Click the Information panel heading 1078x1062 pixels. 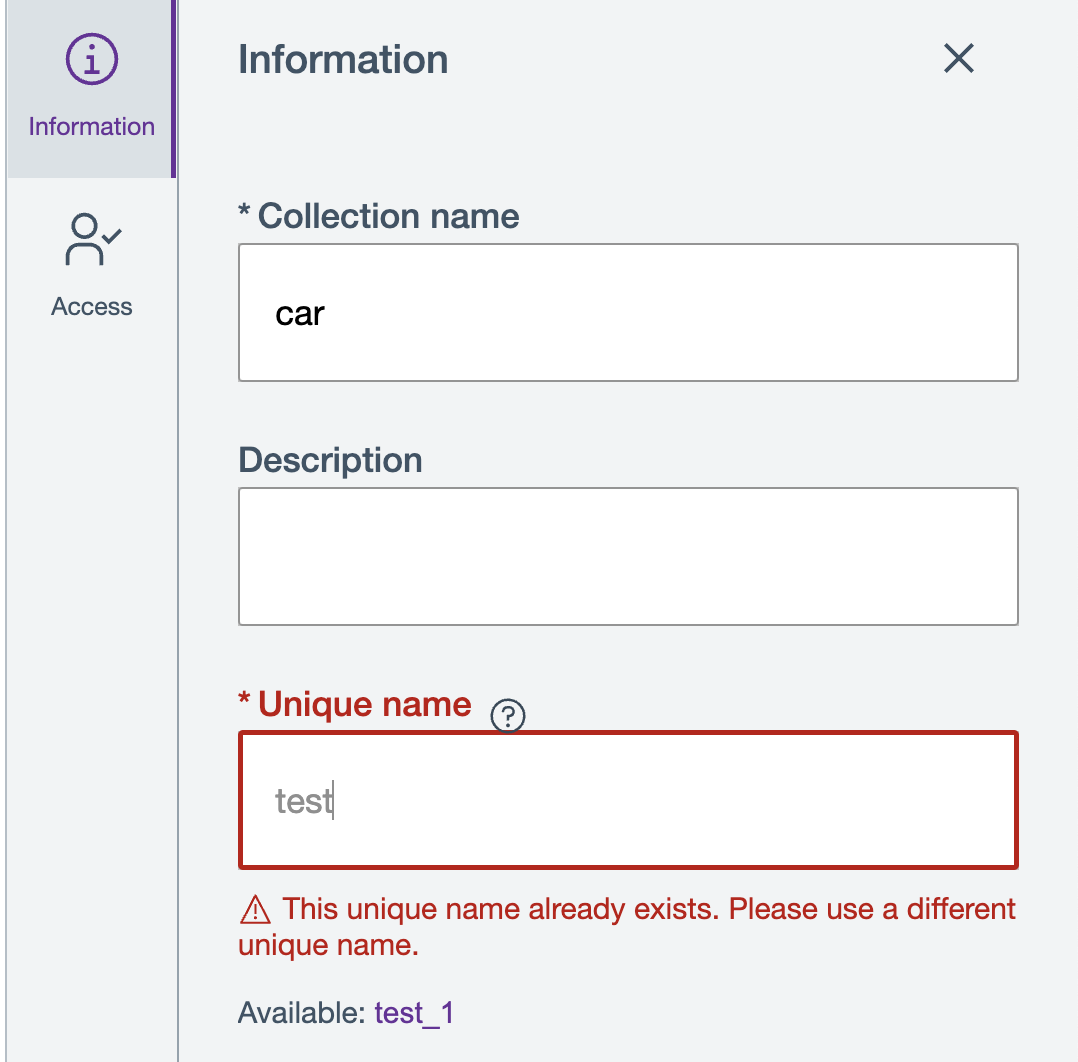click(343, 60)
